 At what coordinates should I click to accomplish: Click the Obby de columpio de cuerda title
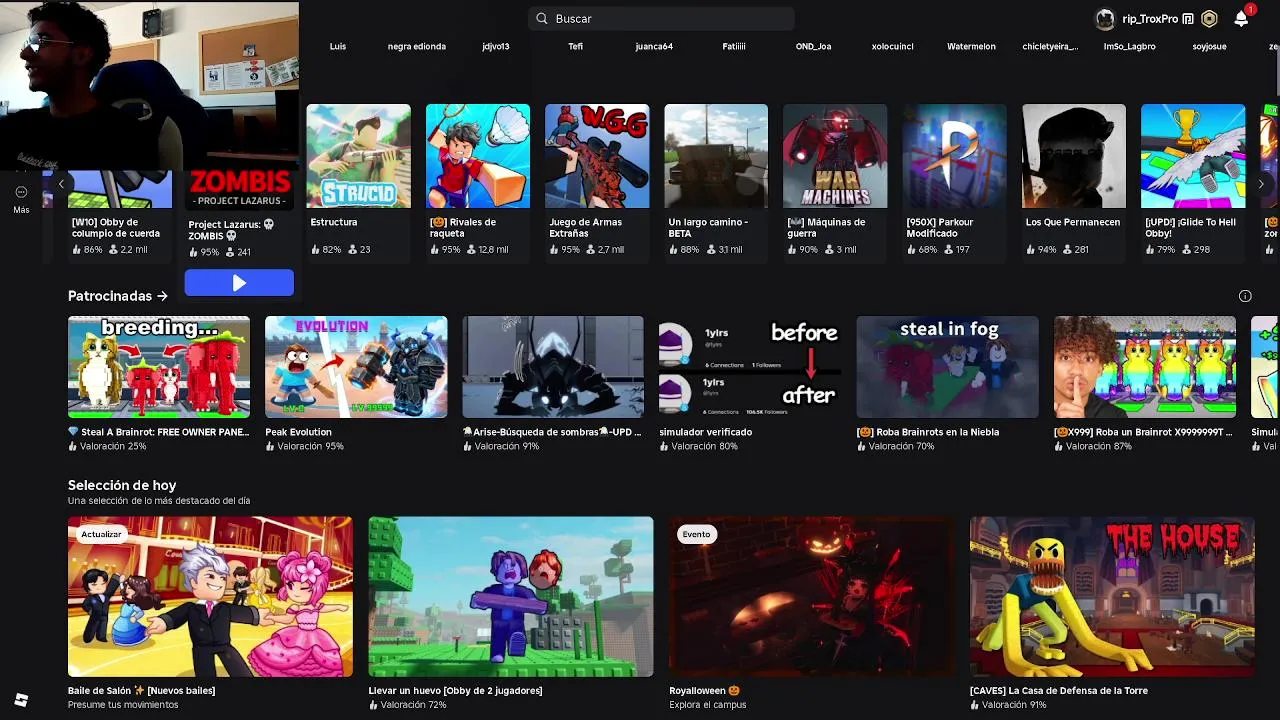coord(115,227)
